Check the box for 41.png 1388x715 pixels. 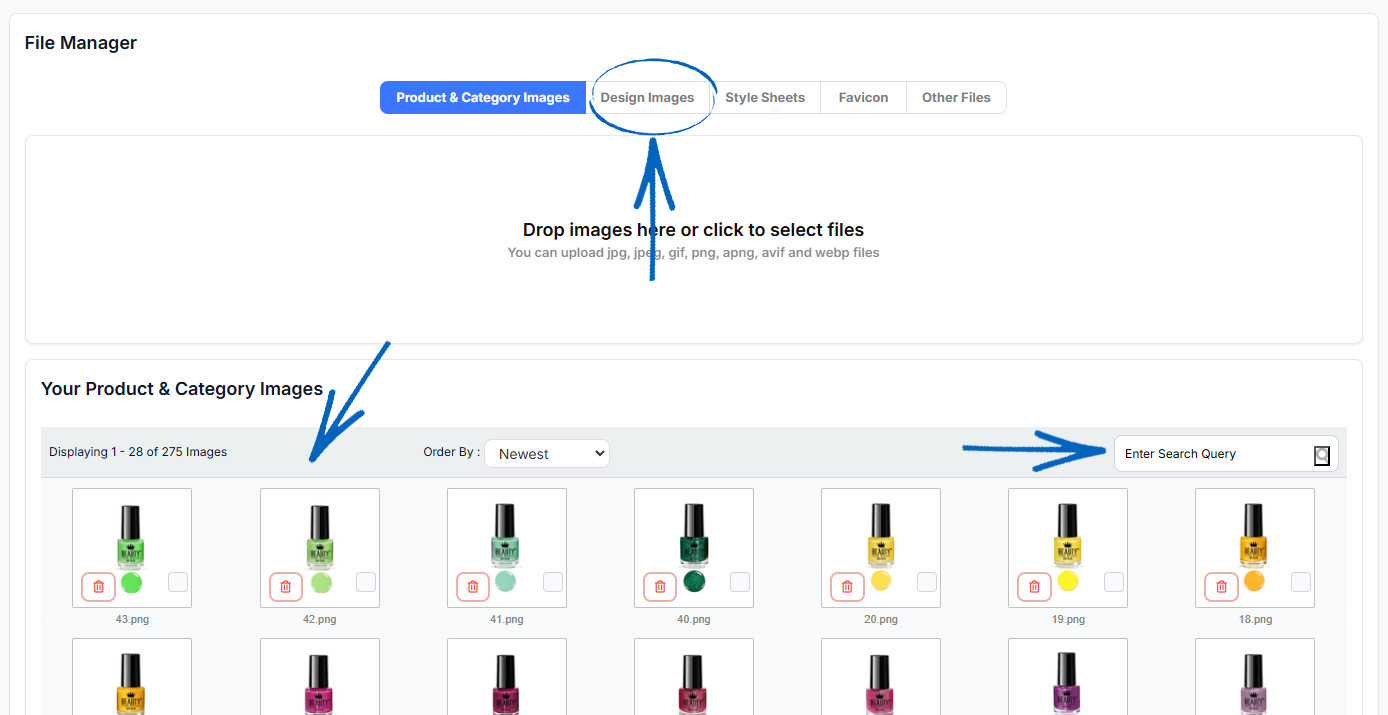[553, 582]
